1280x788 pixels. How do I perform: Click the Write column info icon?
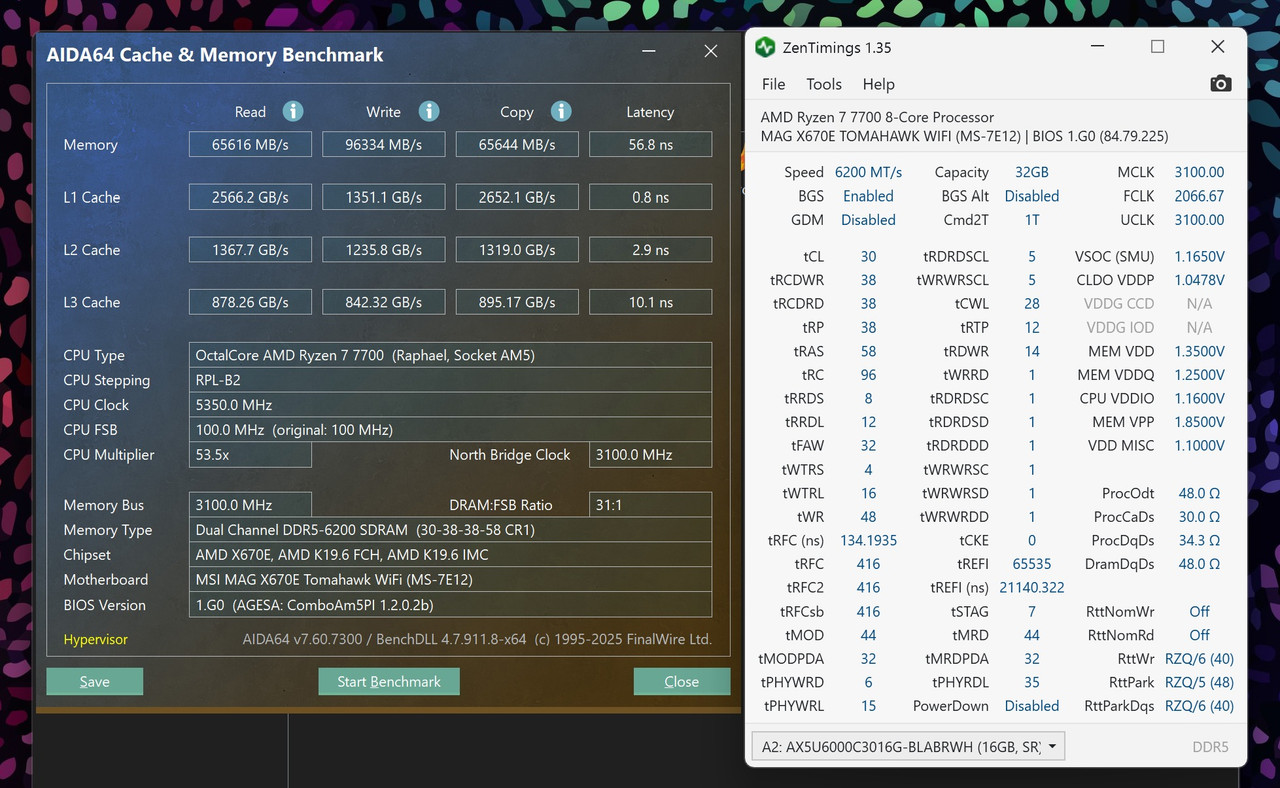(429, 111)
